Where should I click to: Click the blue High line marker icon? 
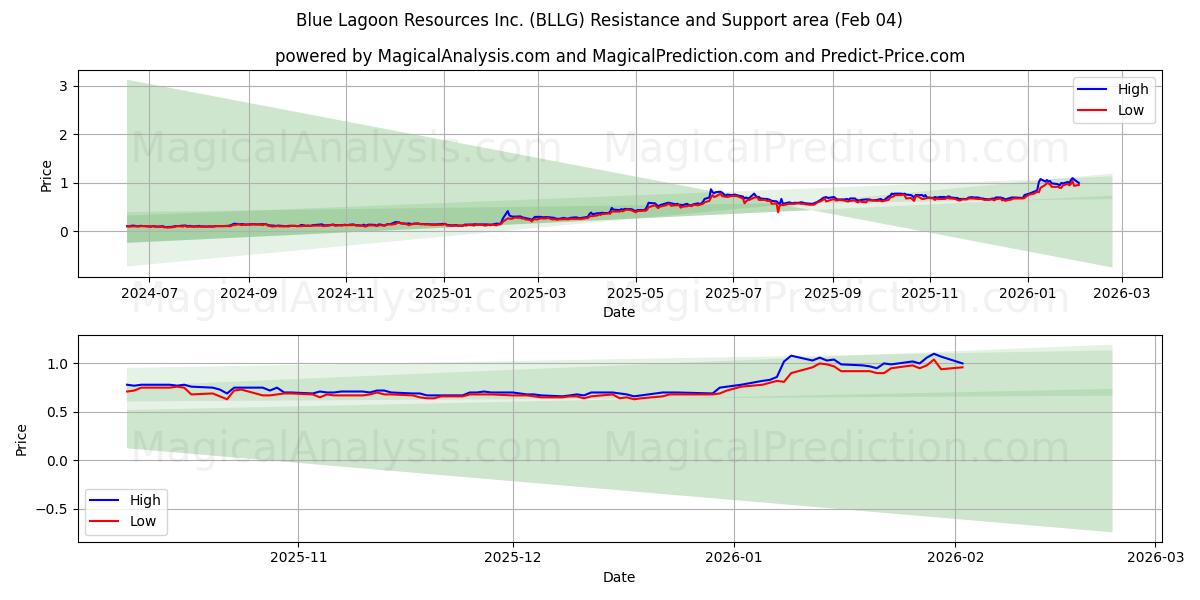[1096, 88]
